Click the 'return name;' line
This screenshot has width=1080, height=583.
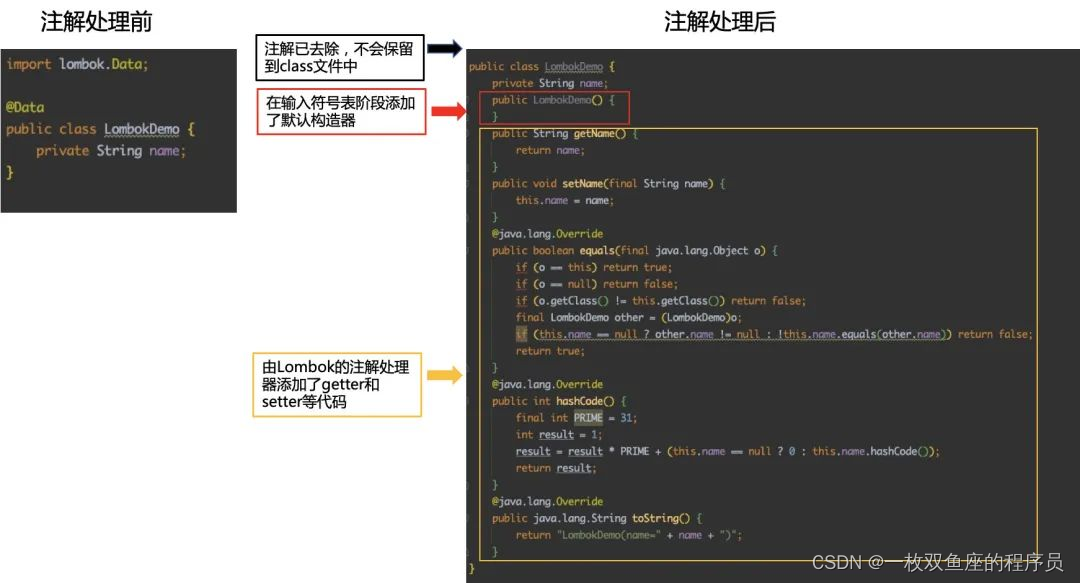550,150
